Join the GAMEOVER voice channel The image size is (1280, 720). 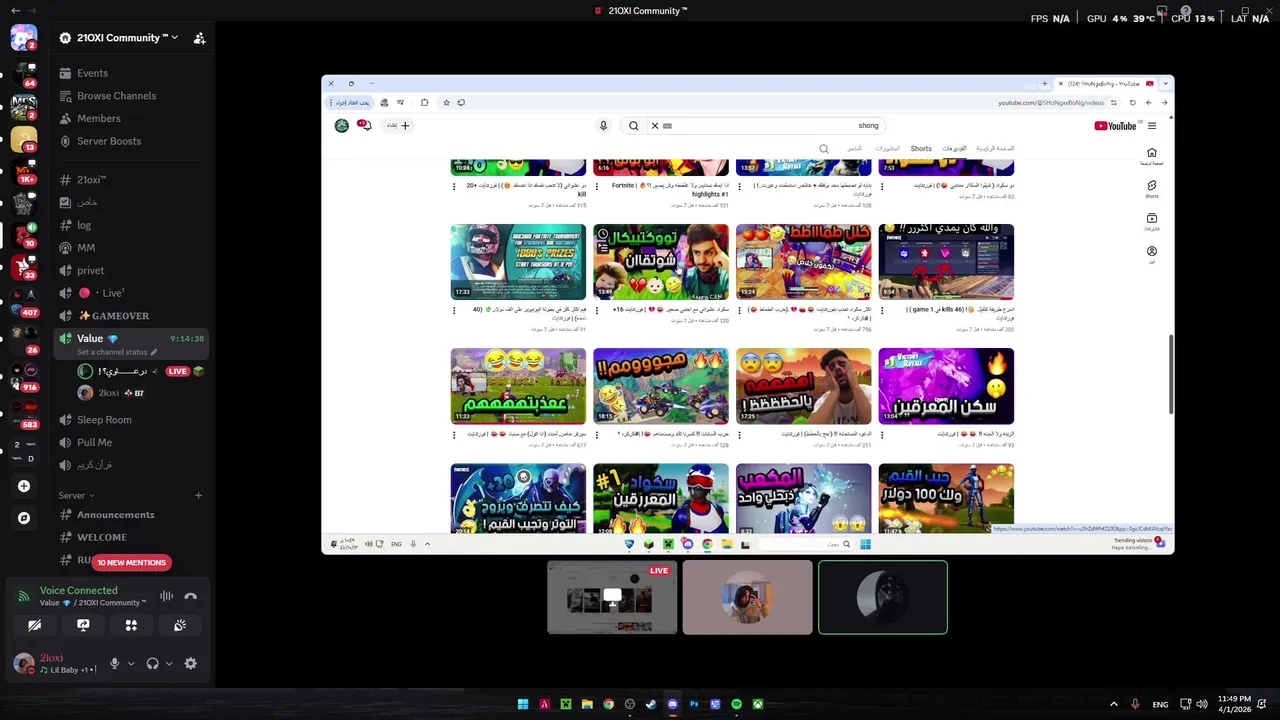[x=131, y=316]
